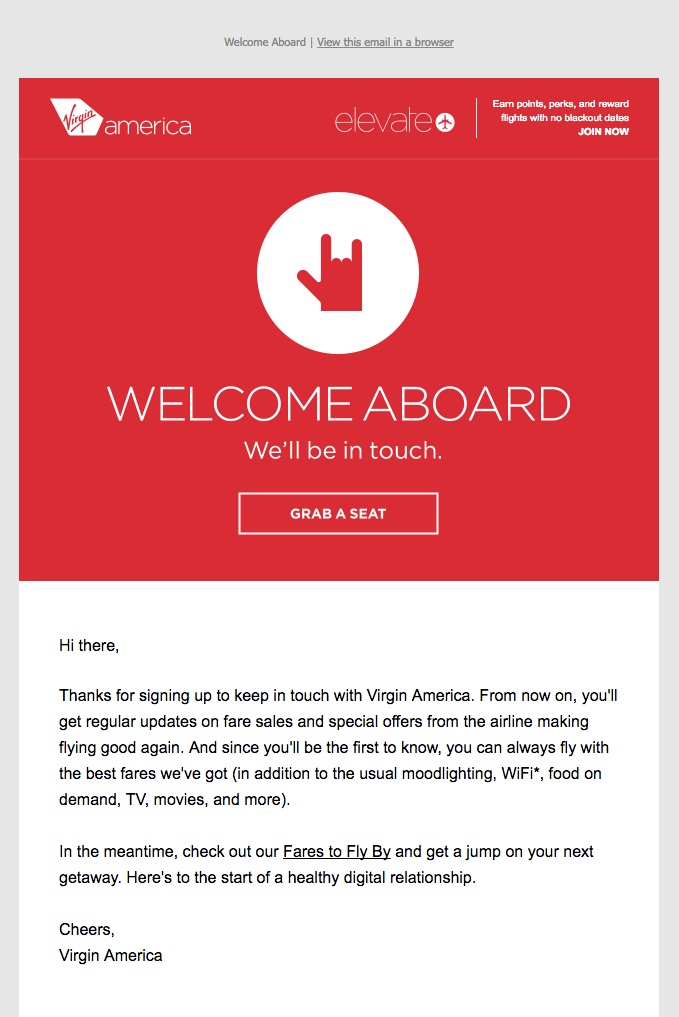This screenshot has width=679, height=1017.
Task: Click the vertical divider beside the elevate logo
Action: tap(477, 118)
